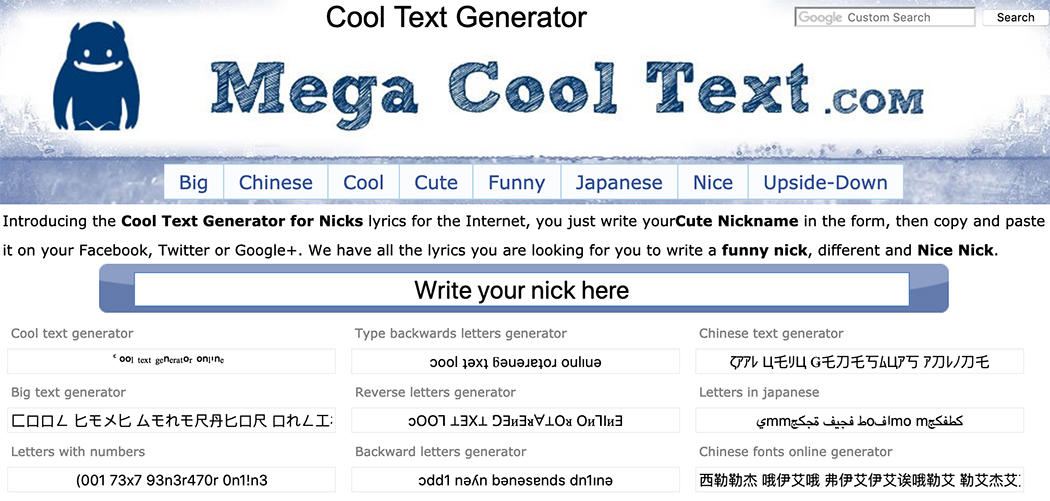Screen dimensions: 1050x501
Task: Switch to the Japanese tab
Action: 619,183
